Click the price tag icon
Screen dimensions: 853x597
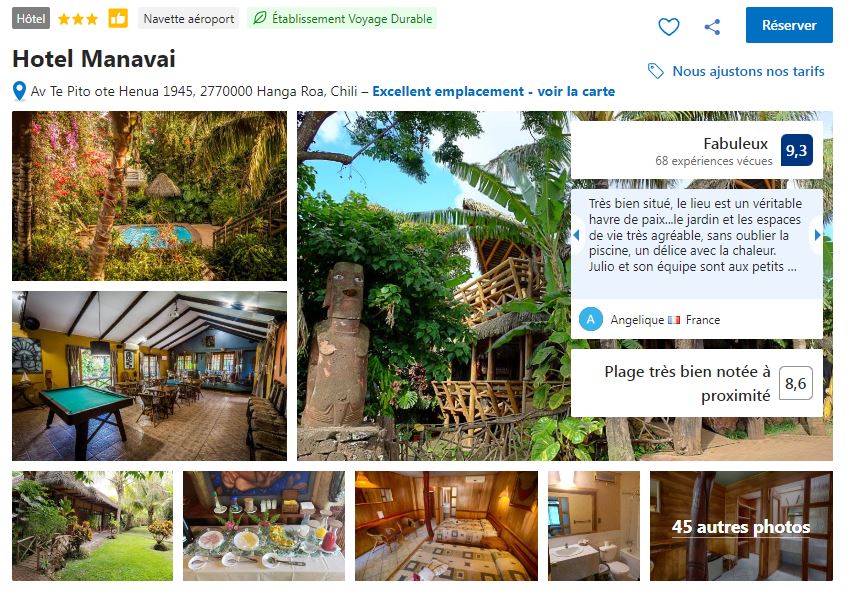(x=656, y=71)
